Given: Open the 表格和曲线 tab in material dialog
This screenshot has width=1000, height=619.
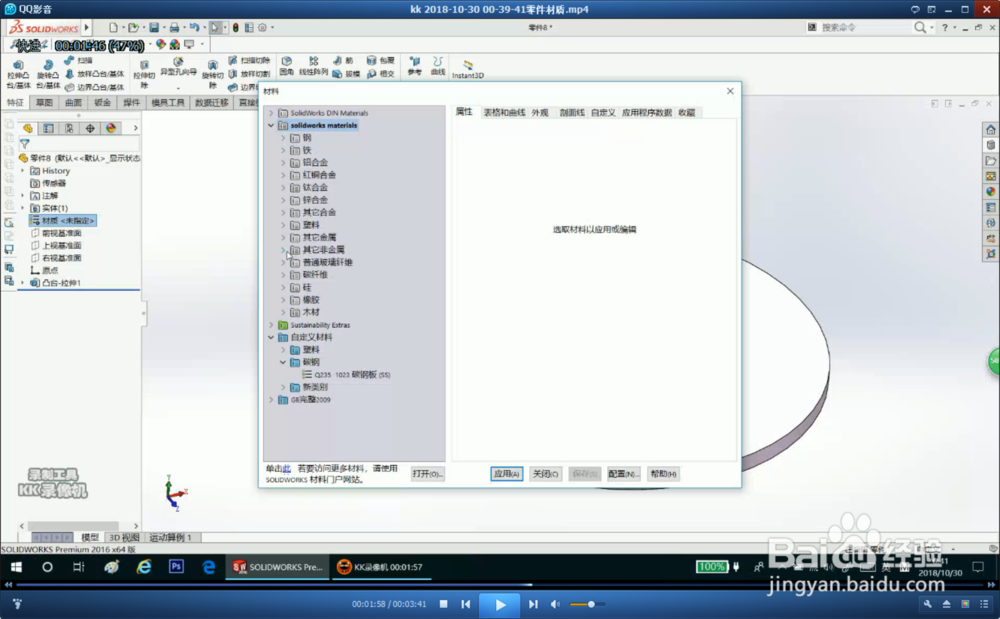Looking at the screenshot, I should [x=504, y=112].
